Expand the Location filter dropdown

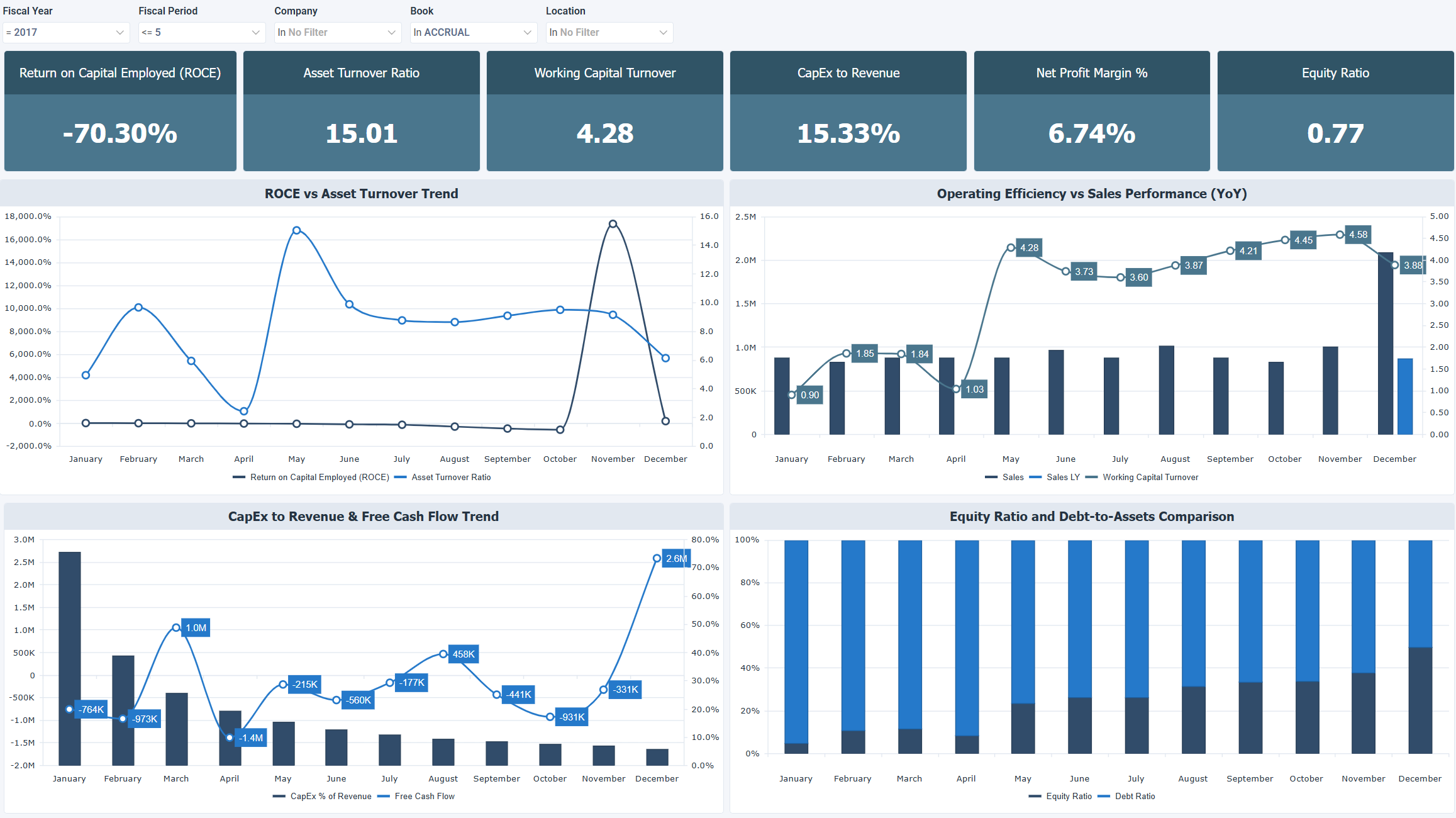[608, 32]
